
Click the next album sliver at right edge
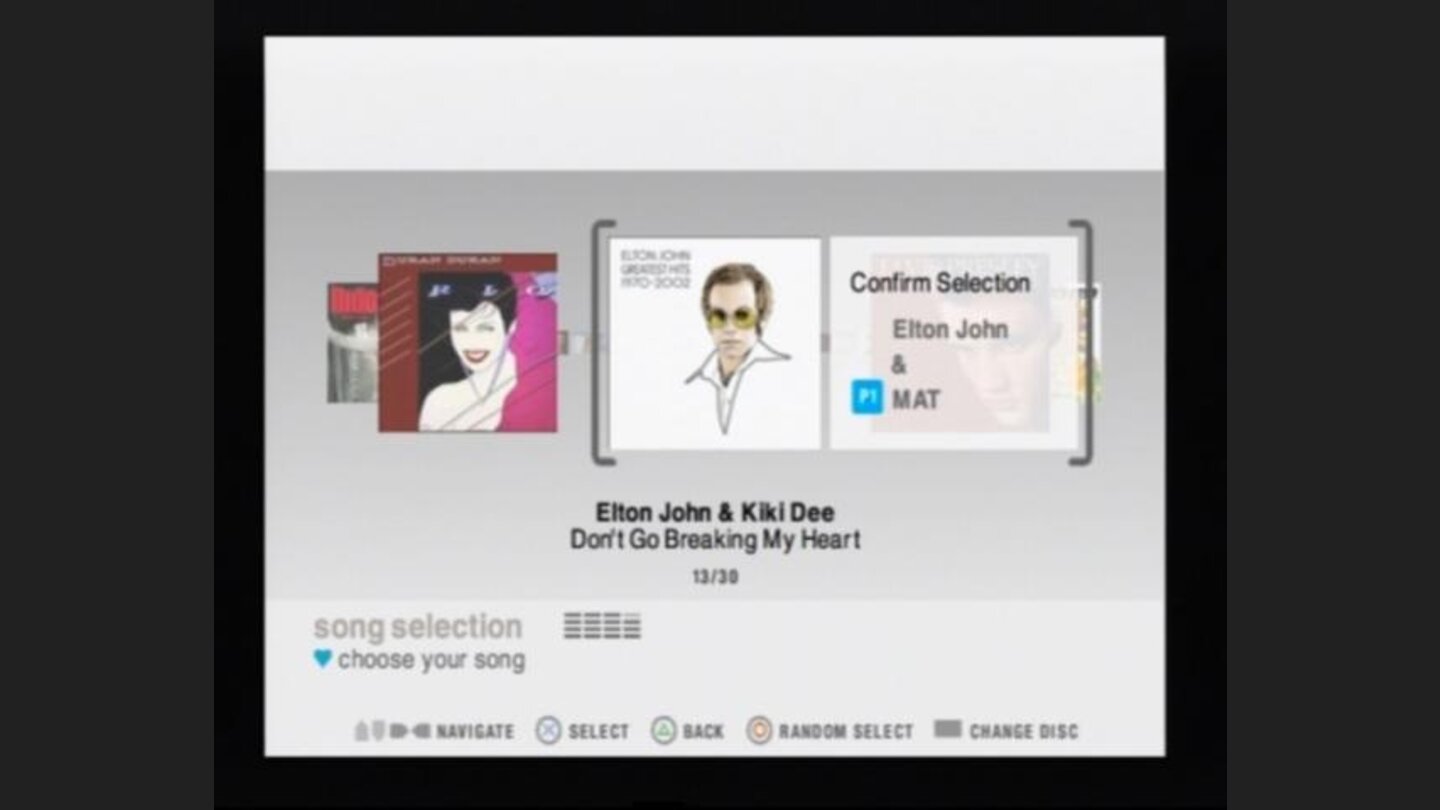pos(1090,343)
